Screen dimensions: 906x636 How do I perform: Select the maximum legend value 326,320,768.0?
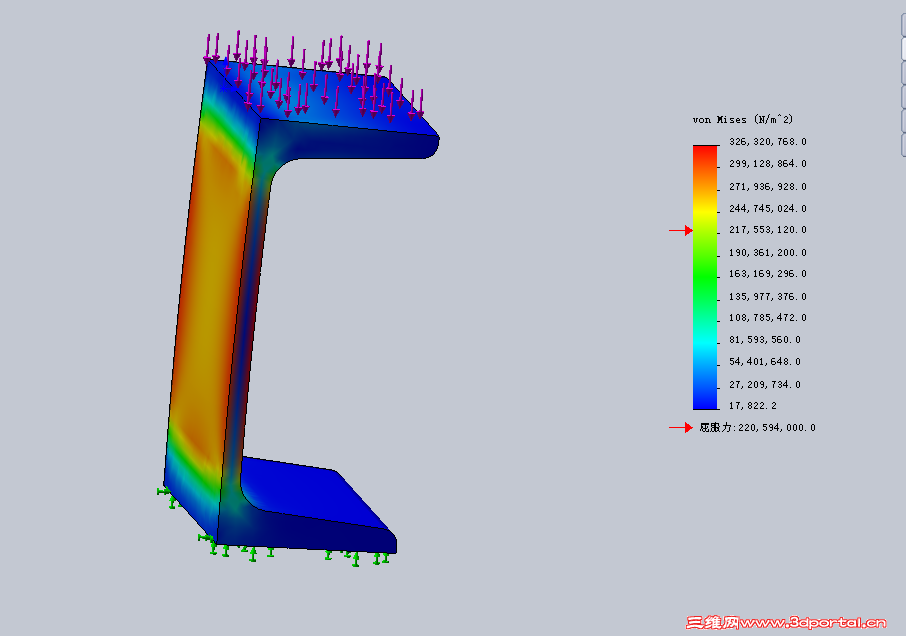[767, 142]
